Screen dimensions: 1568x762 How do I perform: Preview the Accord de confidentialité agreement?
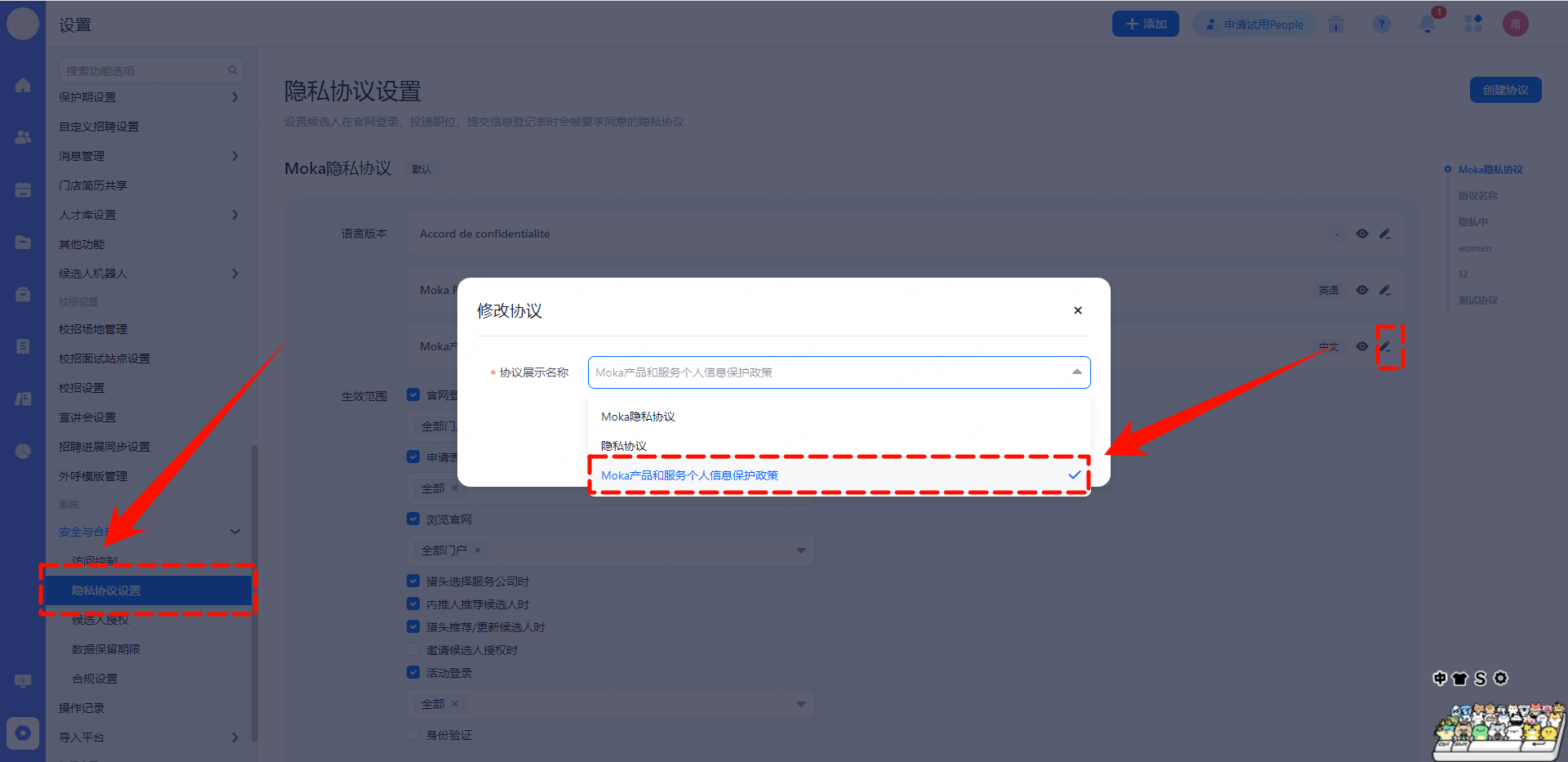click(x=1362, y=234)
